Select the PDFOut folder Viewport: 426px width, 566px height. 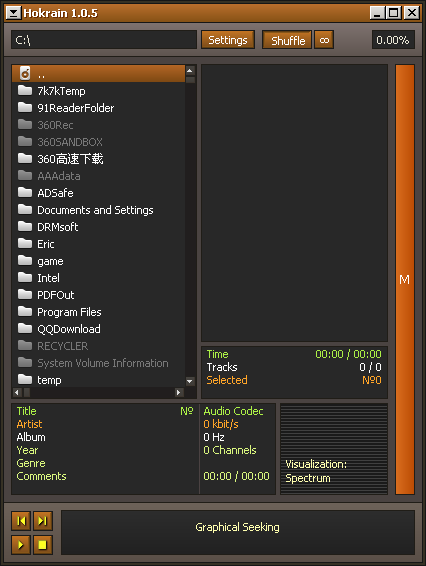[x=98, y=295]
